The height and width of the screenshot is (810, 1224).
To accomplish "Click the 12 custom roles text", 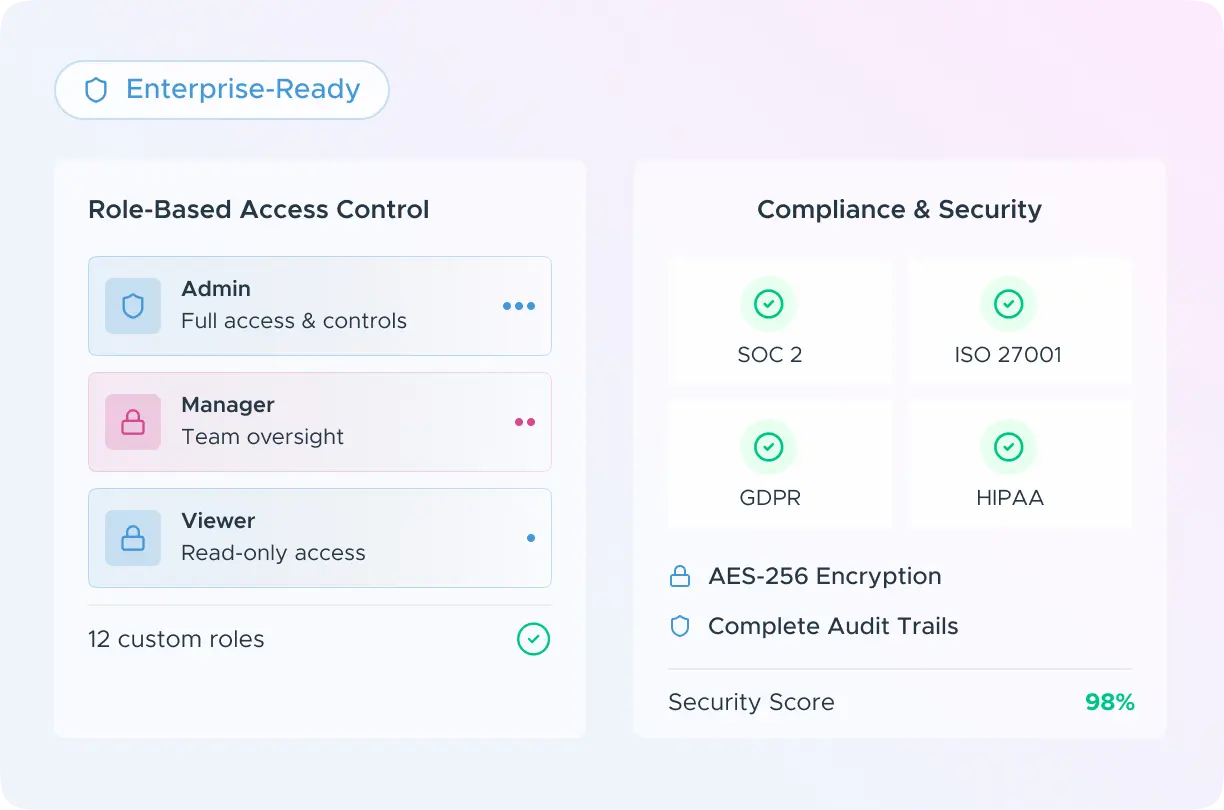I will (x=176, y=640).
